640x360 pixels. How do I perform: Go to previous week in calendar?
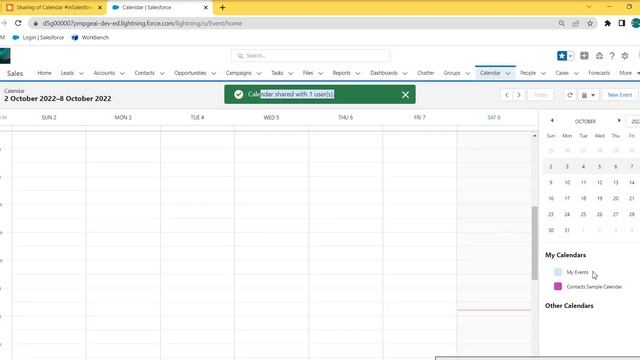507,95
